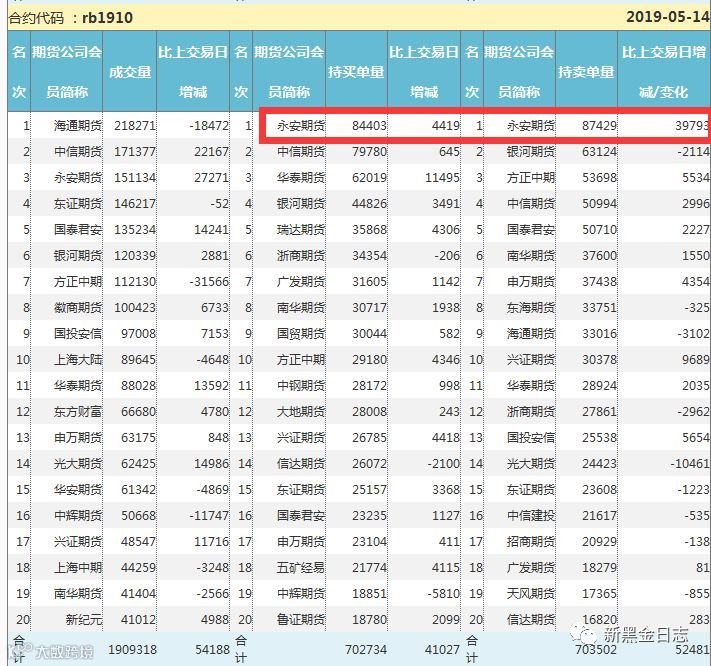Select short position value 50710
The height and width of the screenshot is (666, 711).
point(599,229)
